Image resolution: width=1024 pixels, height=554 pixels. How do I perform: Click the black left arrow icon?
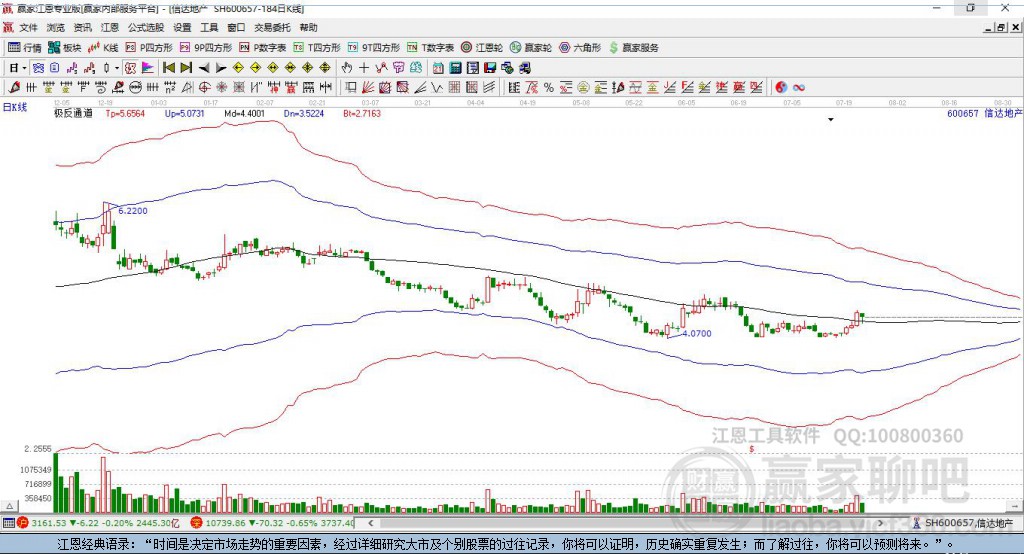[x=204, y=68]
